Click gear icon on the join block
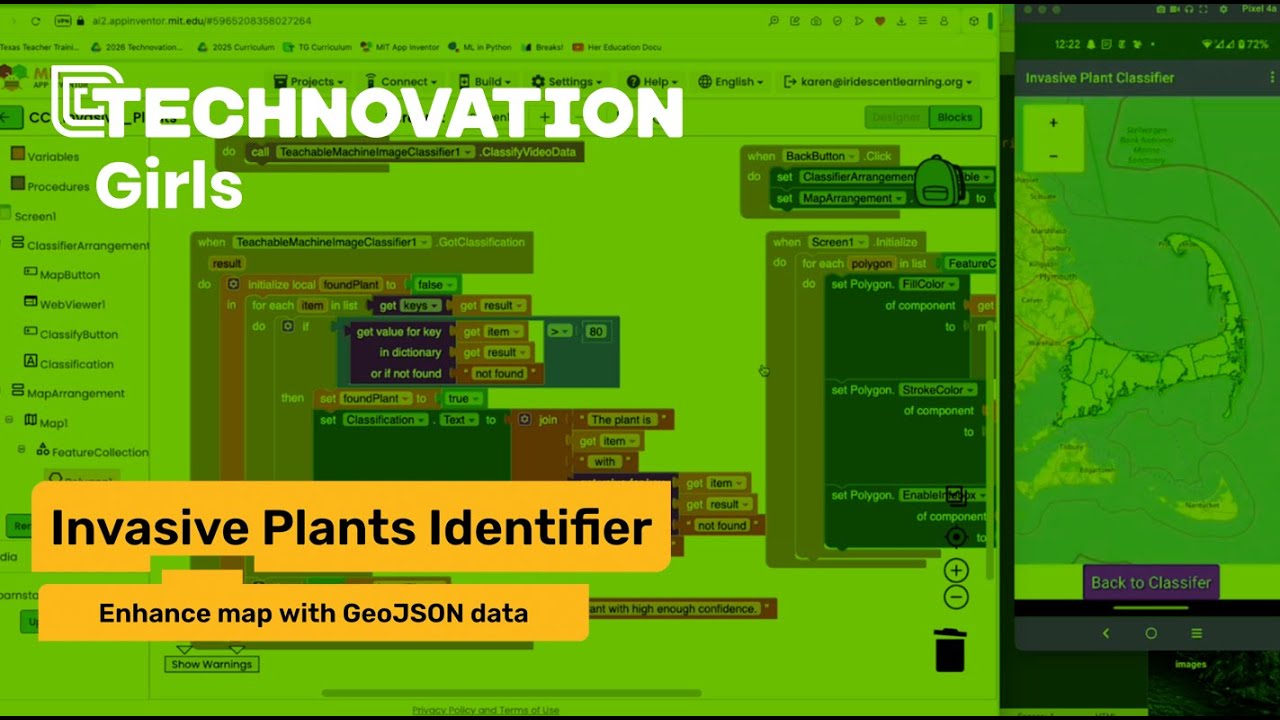Image resolution: width=1280 pixels, height=720 pixels. tap(524, 420)
